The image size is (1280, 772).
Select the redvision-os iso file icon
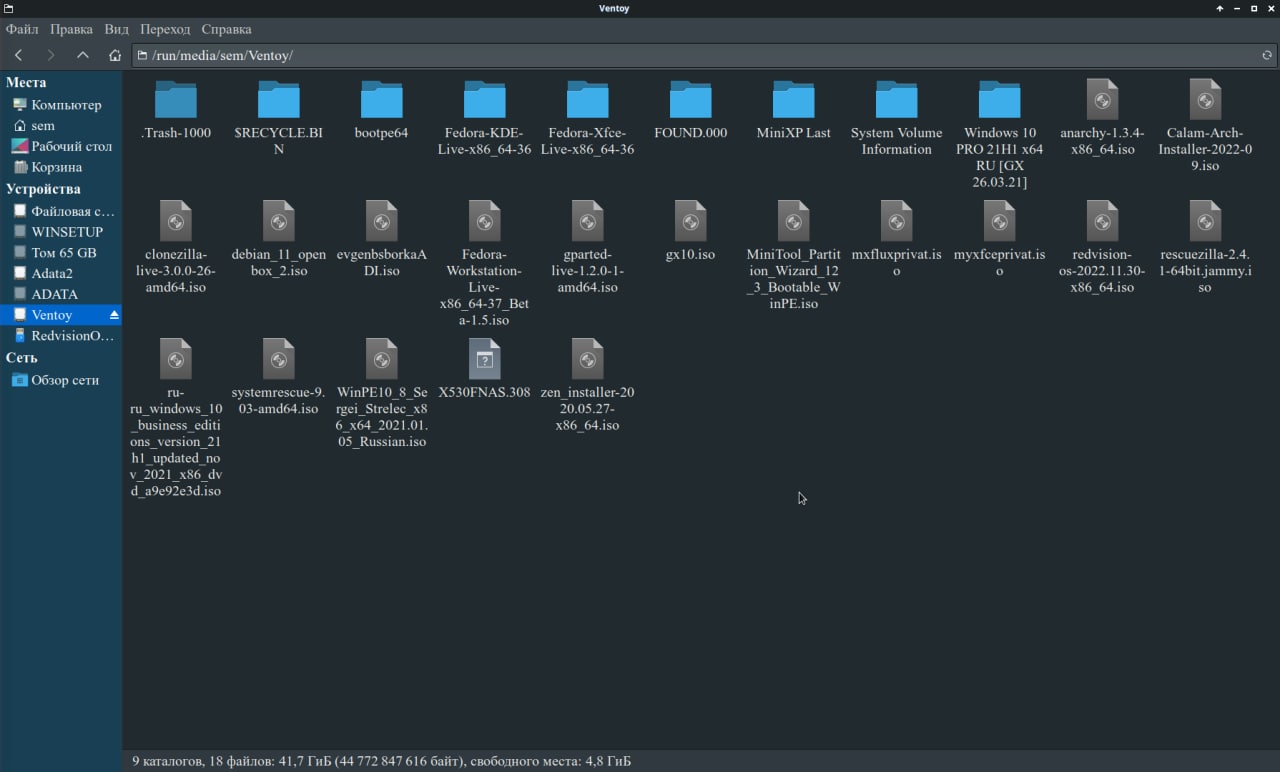pyautogui.click(x=1102, y=221)
